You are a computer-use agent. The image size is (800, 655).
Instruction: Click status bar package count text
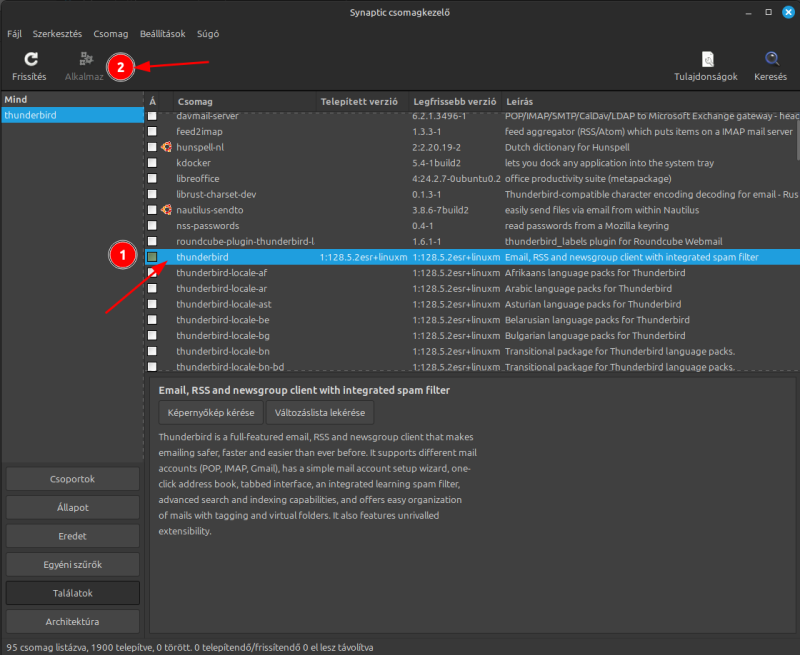(x=190, y=647)
